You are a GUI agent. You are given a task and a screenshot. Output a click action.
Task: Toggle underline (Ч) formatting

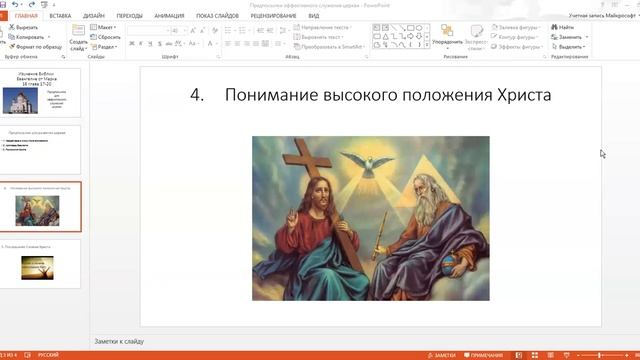150,44
